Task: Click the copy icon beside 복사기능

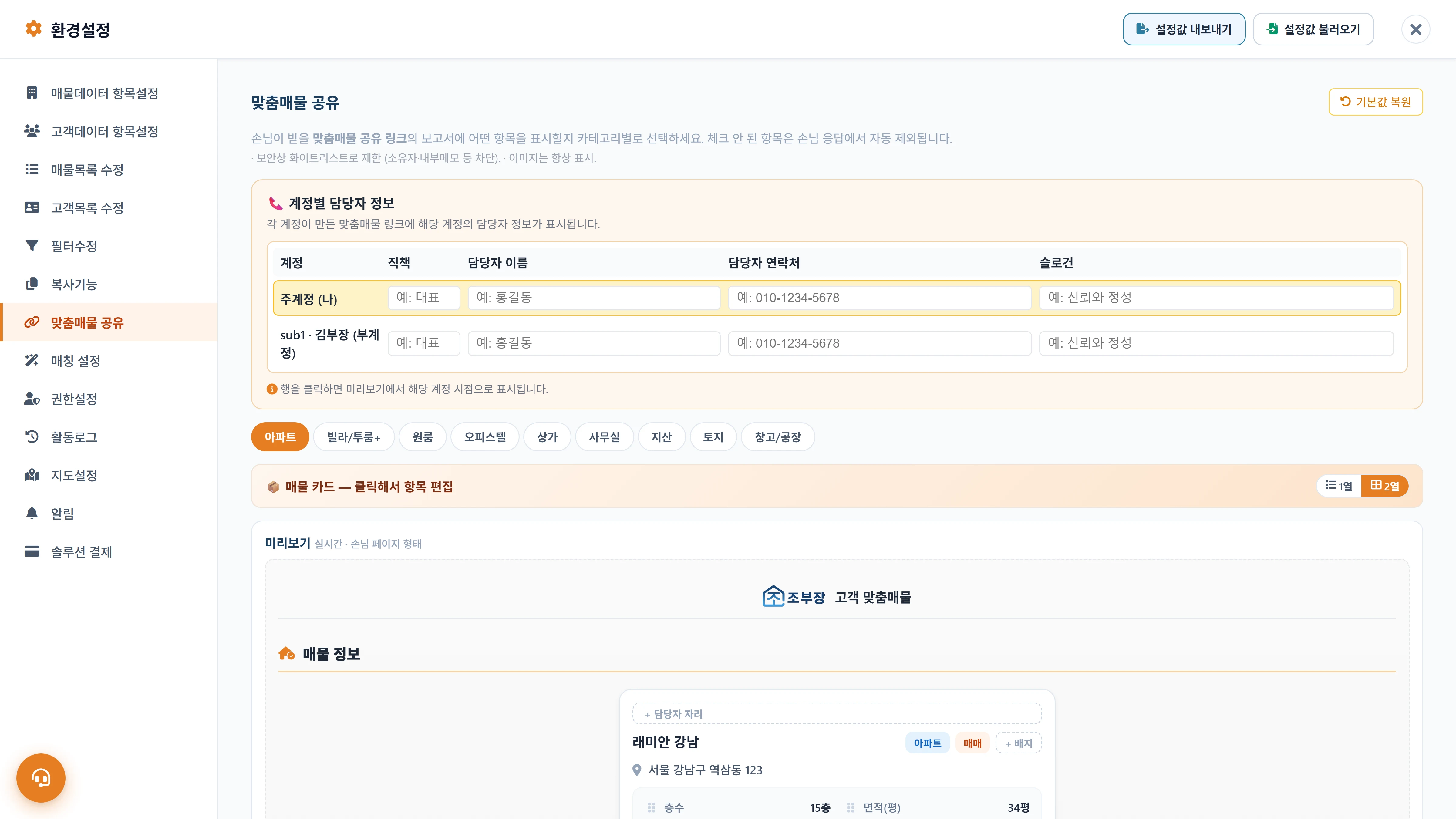Action: [x=32, y=284]
